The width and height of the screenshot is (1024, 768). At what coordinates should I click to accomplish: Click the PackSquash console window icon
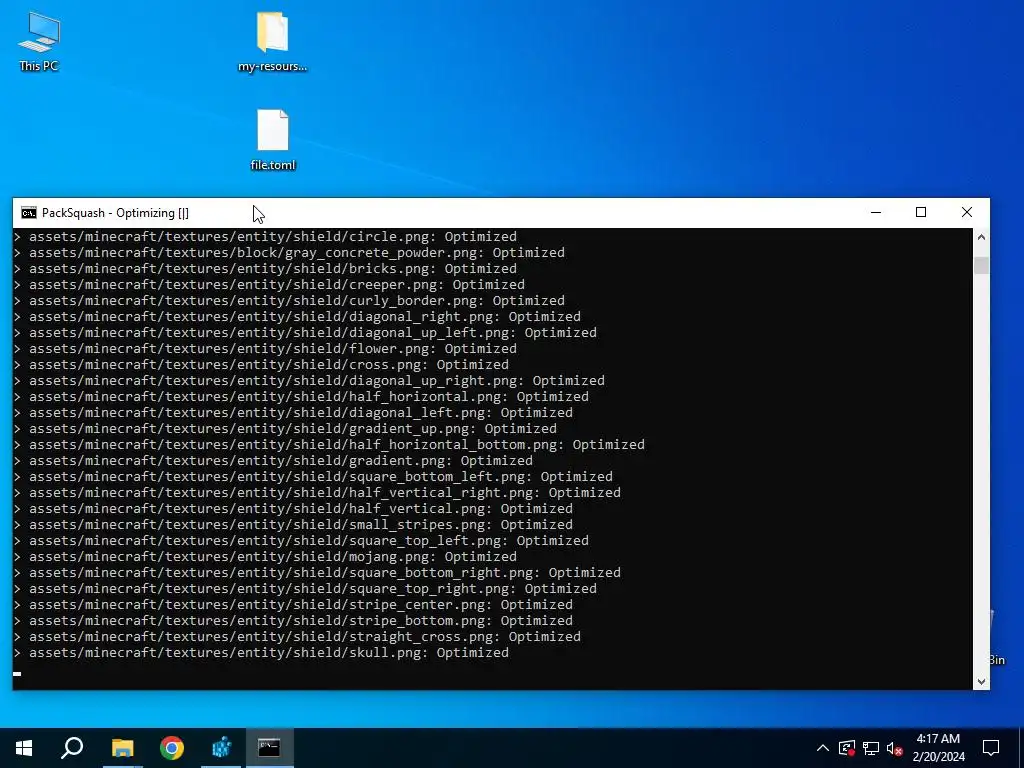tap(29, 213)
